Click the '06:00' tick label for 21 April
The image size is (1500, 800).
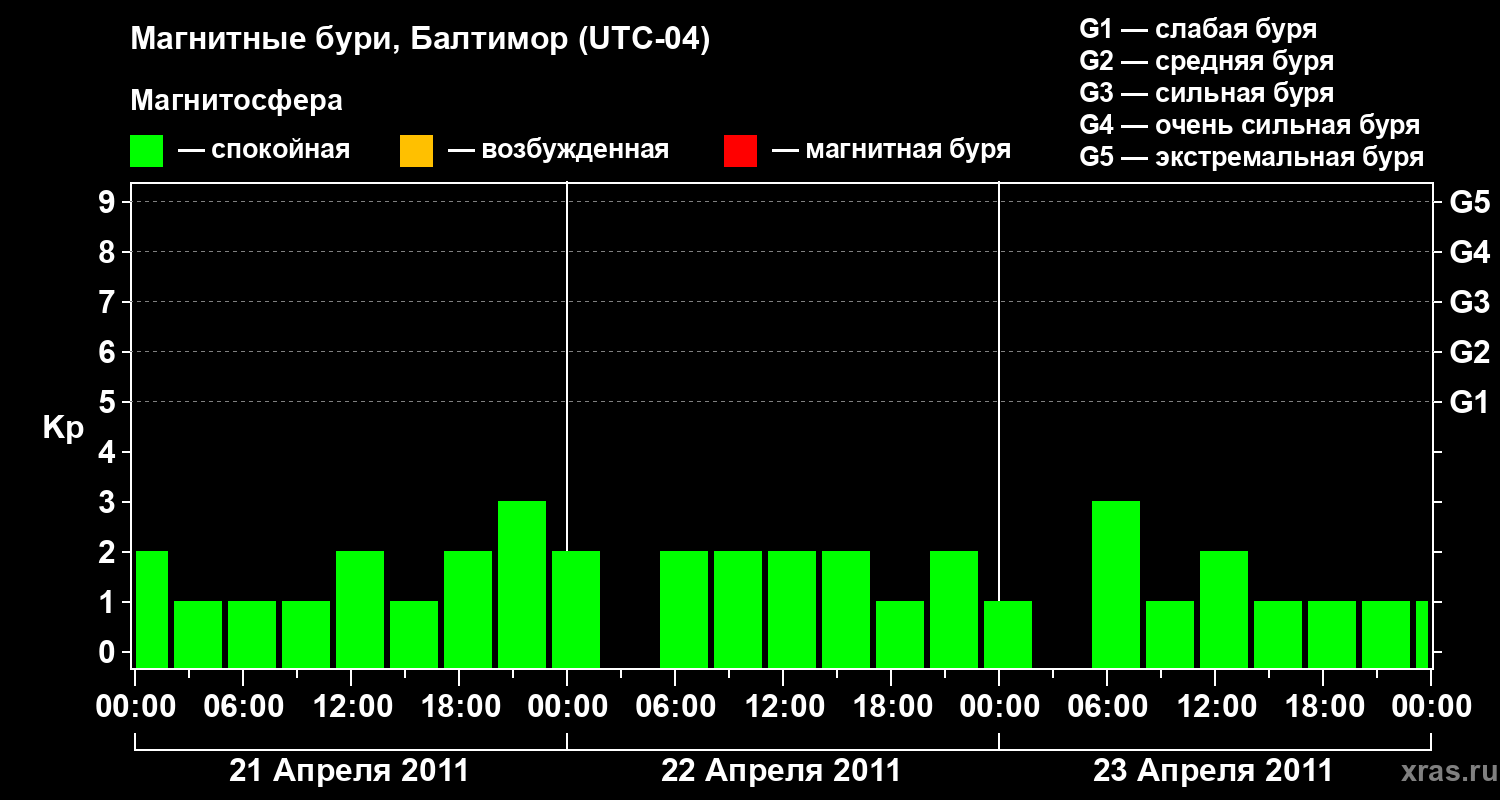243,707
